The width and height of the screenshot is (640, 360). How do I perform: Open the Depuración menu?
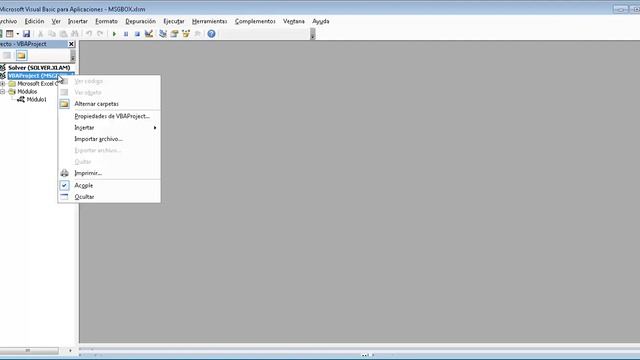pos(140,21)
